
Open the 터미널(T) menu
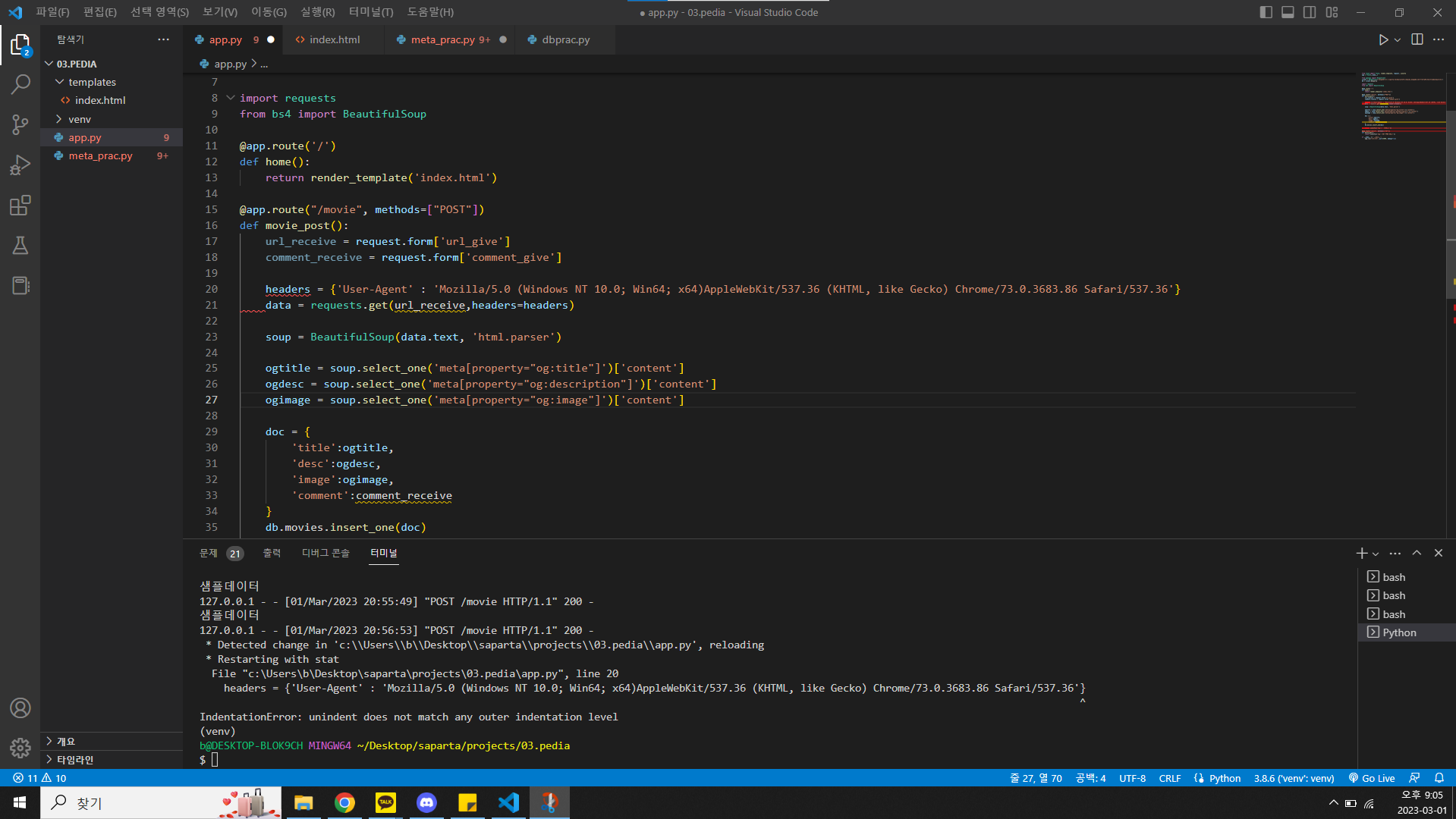pos(371,12)
